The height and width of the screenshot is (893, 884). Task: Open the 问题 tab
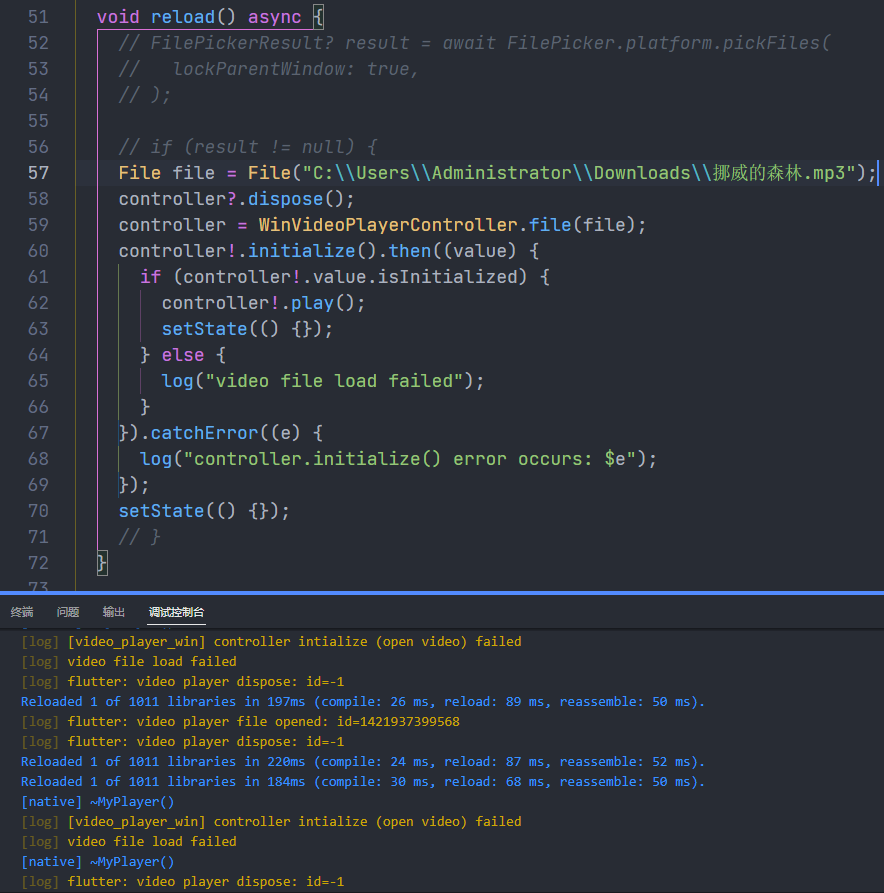point(68,612)
